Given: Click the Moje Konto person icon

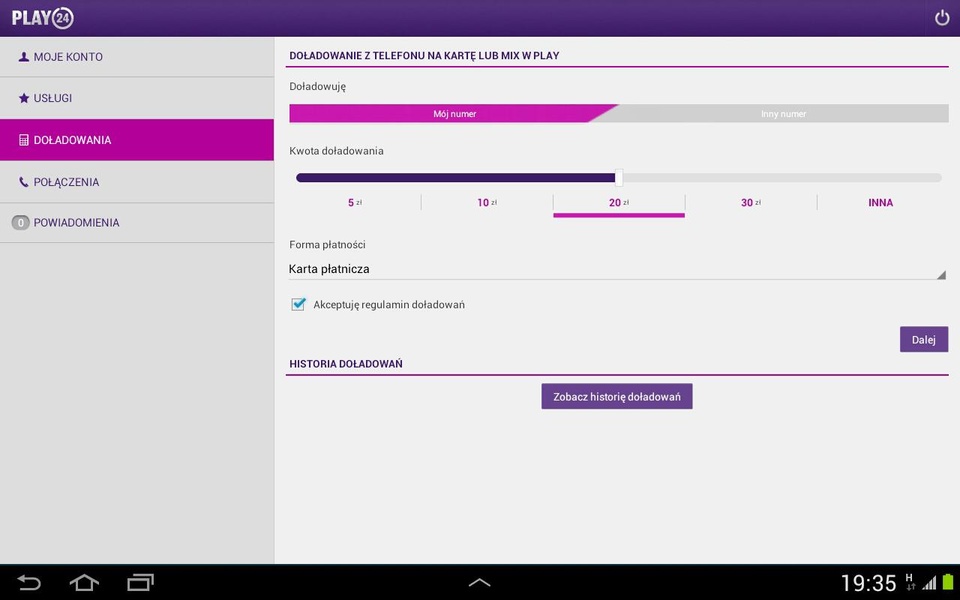Looking at the screenshot, I should 24,57.
